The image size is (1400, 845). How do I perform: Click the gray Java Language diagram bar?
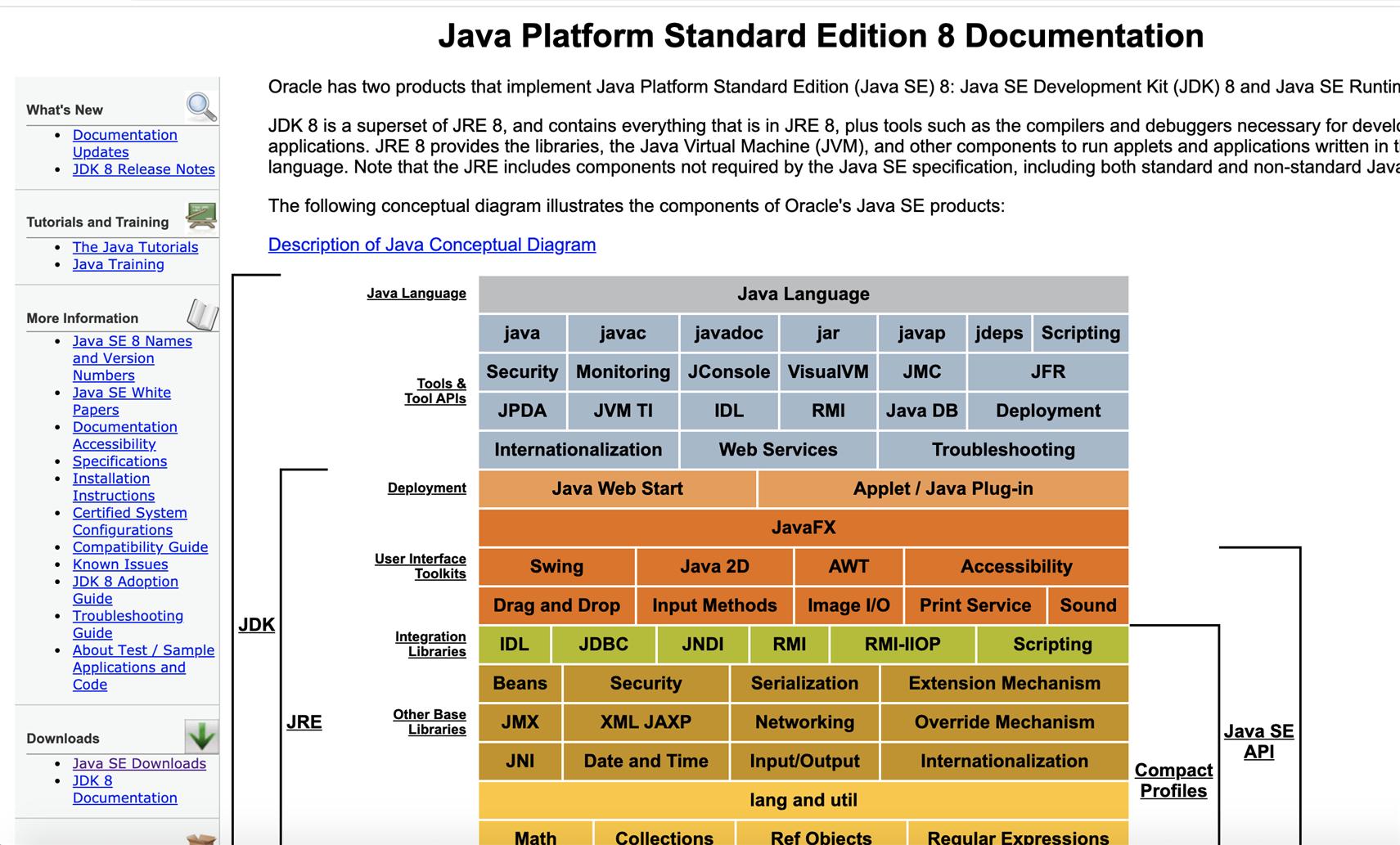pos(804,294)
